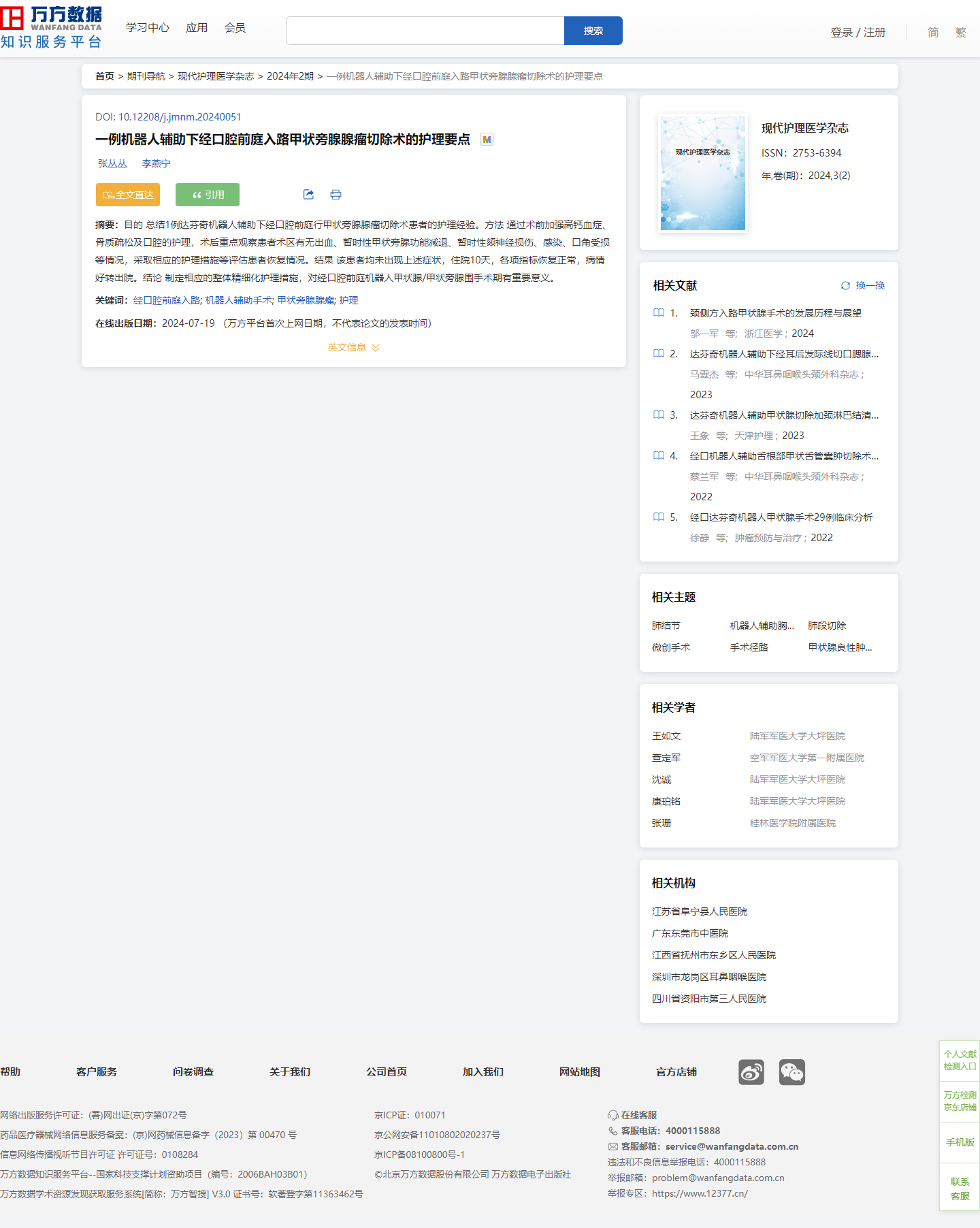
Task: Open the 学习中心 menu
Action: [x=148, y=28]
